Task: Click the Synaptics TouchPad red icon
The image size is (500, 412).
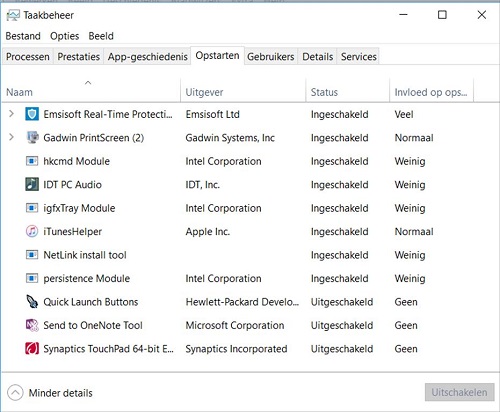Action: pos(32,349)
